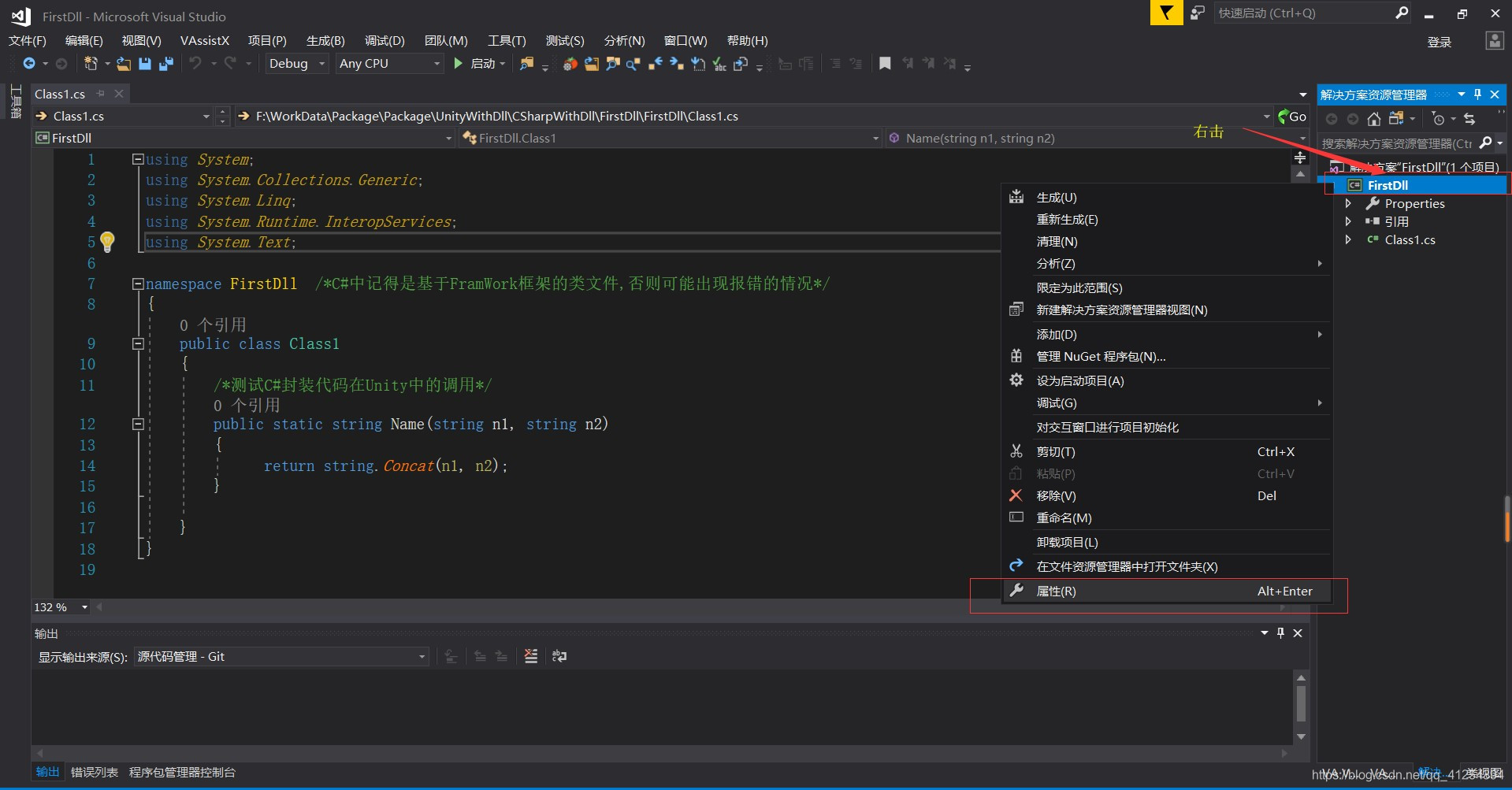Expand the 引用 references node
Image resolution: width=1512 pixels, height=790 pixels.
[1348, 221]
